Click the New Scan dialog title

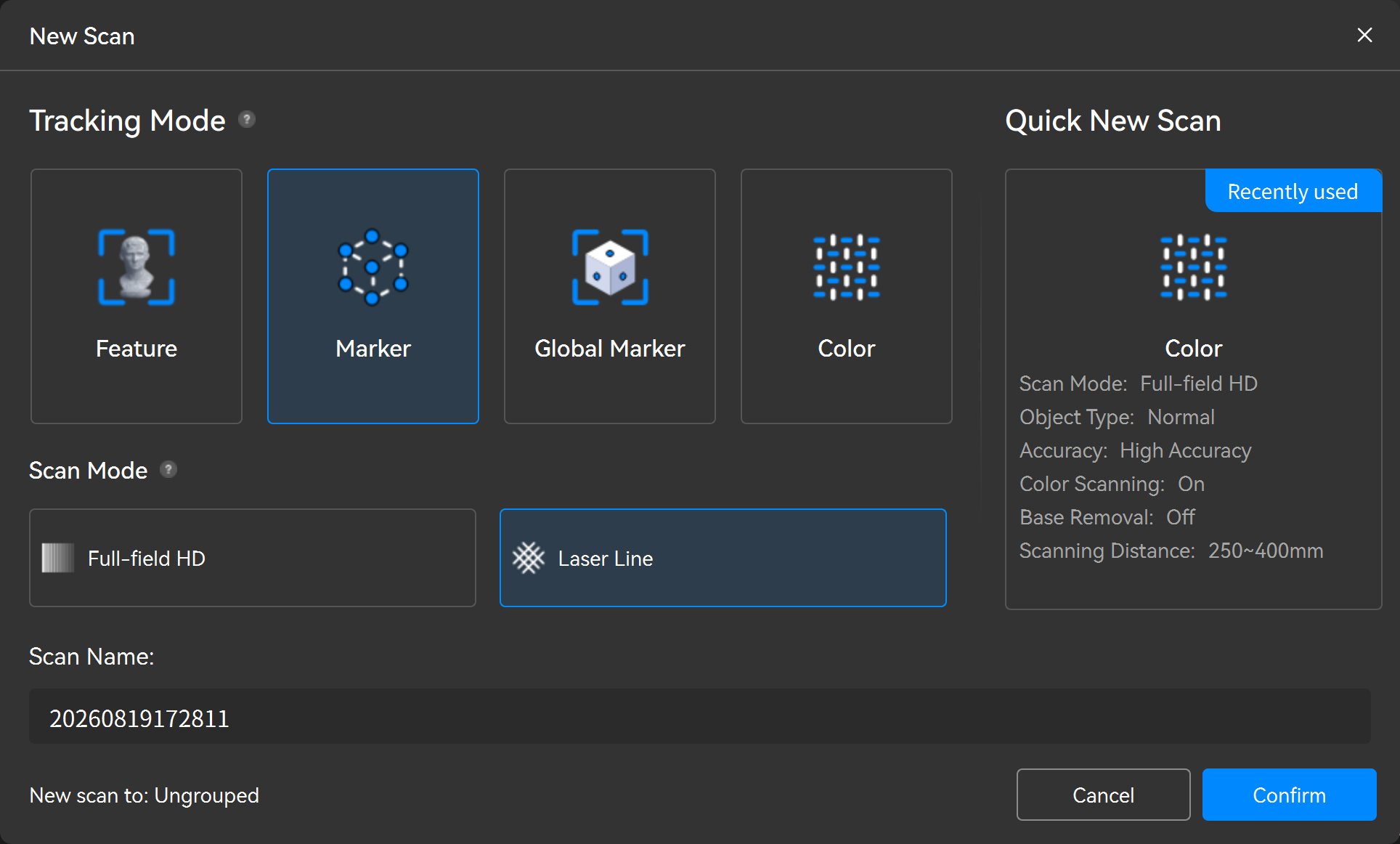click(82, 36)
